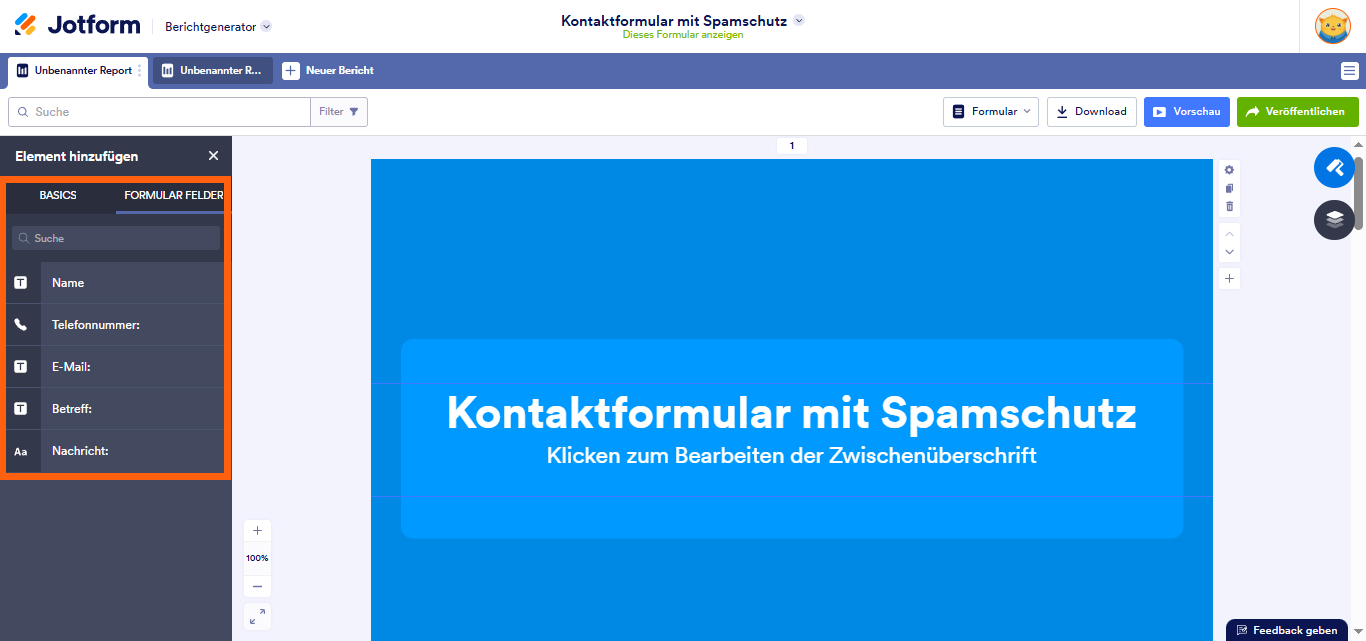Zoom in using the plus control
Viewport: 1366px width, 641px height.
(x=257, y=530)
